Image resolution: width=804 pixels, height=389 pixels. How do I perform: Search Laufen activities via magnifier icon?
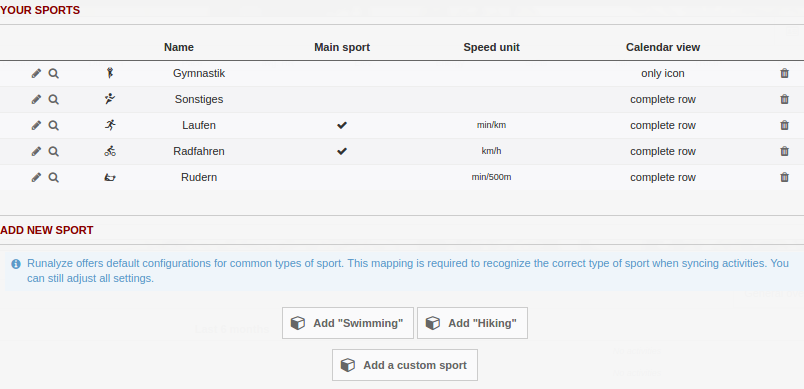click(53, 126)
